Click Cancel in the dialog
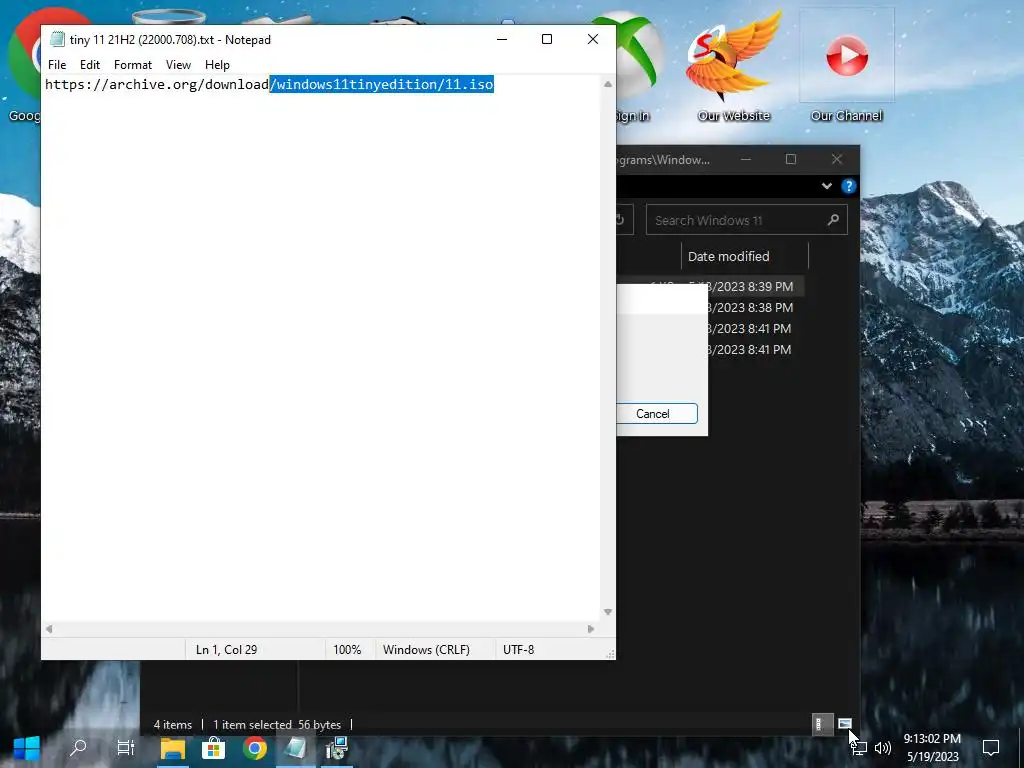The image size is (1024, 768). point(654,413)
